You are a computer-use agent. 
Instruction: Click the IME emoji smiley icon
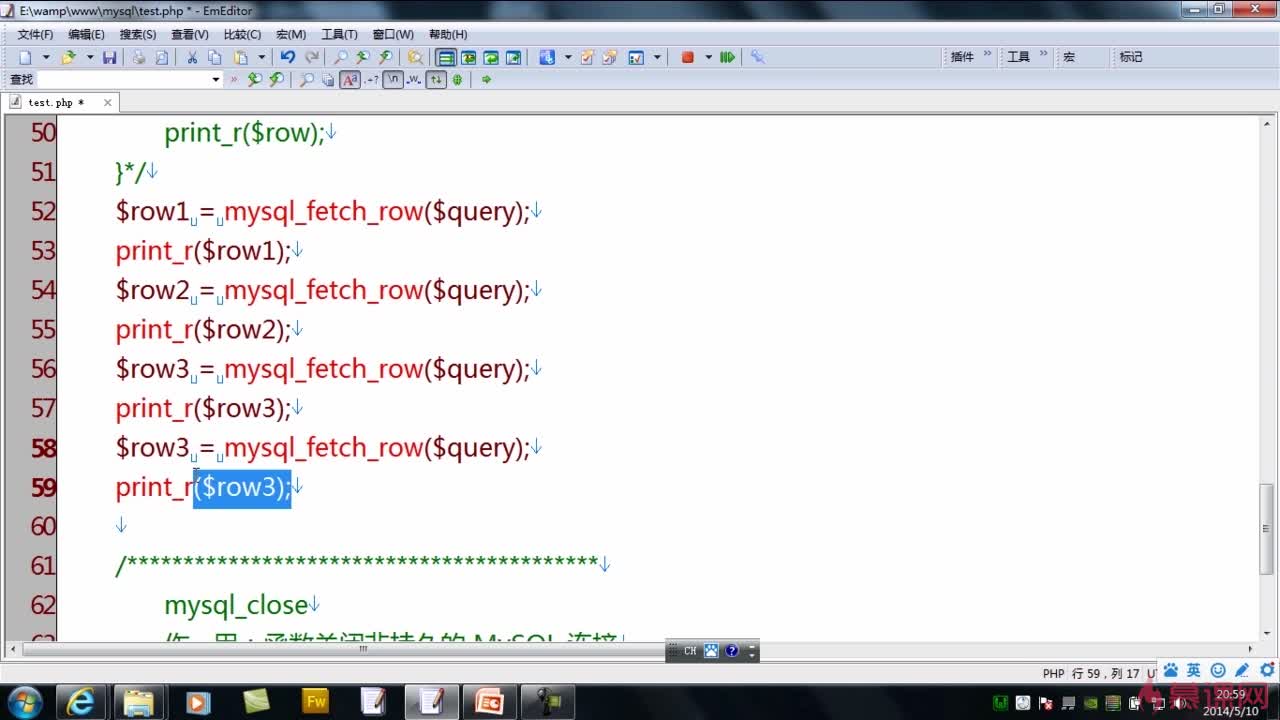[x=1218, y=671]
